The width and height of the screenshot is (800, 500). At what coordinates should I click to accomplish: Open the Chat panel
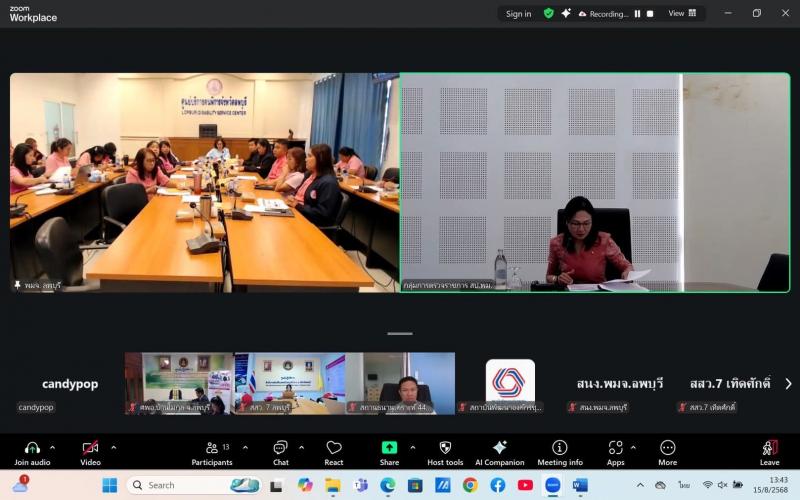(281, 452)
